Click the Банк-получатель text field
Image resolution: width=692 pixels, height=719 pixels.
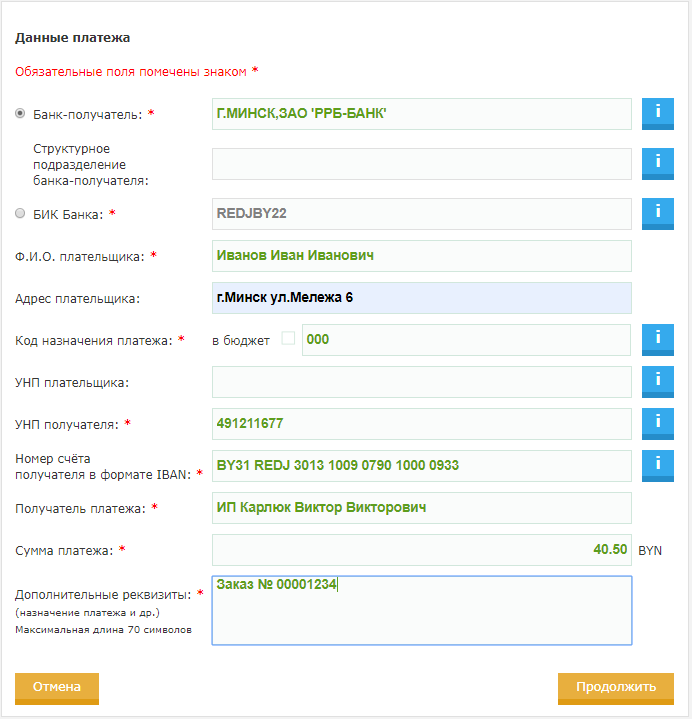click(x=421, y=114)
